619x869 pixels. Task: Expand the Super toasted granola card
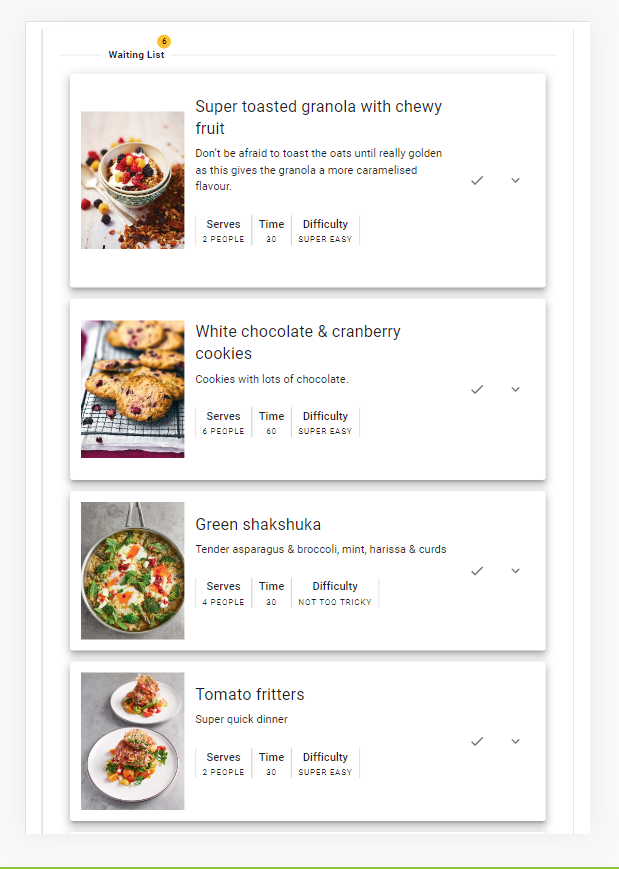coord(515,180)
